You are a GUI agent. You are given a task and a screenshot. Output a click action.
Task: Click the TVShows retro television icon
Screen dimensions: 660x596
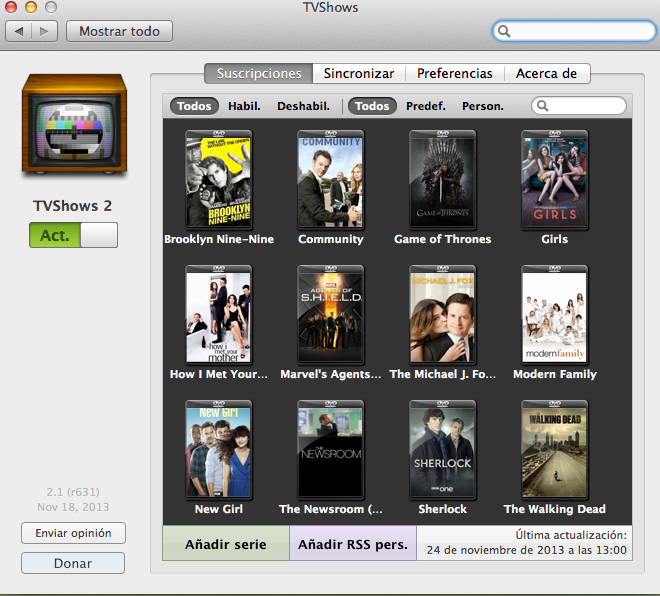tap(75, 124)
